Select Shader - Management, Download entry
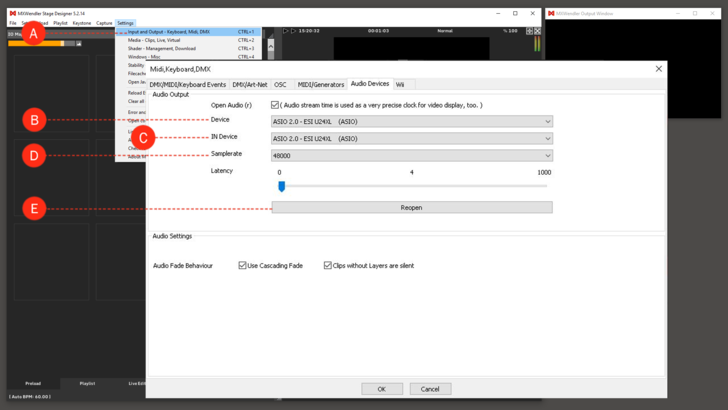 (188, 48)
